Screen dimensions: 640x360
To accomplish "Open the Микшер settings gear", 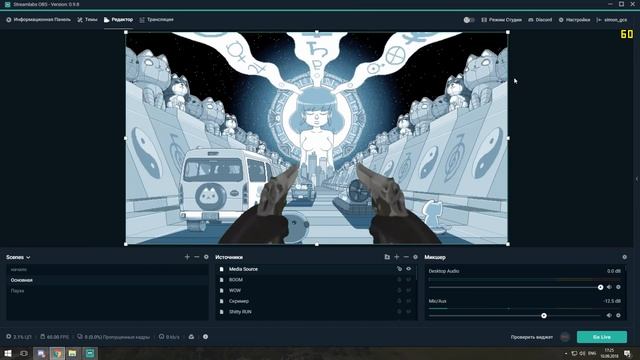I will pyautogui.click(x=624, y=257).
